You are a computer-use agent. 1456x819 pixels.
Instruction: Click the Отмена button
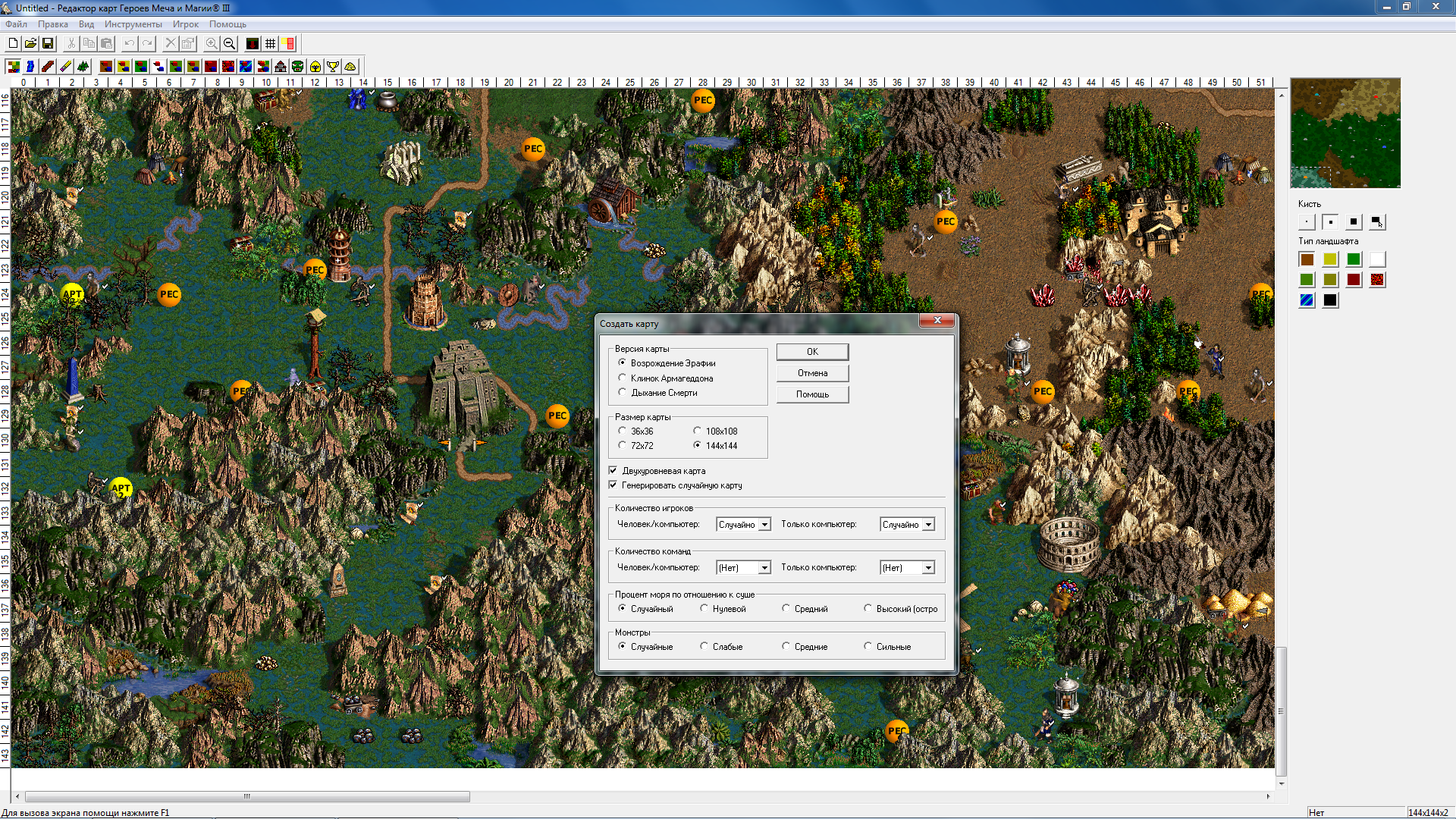point(812,372)
